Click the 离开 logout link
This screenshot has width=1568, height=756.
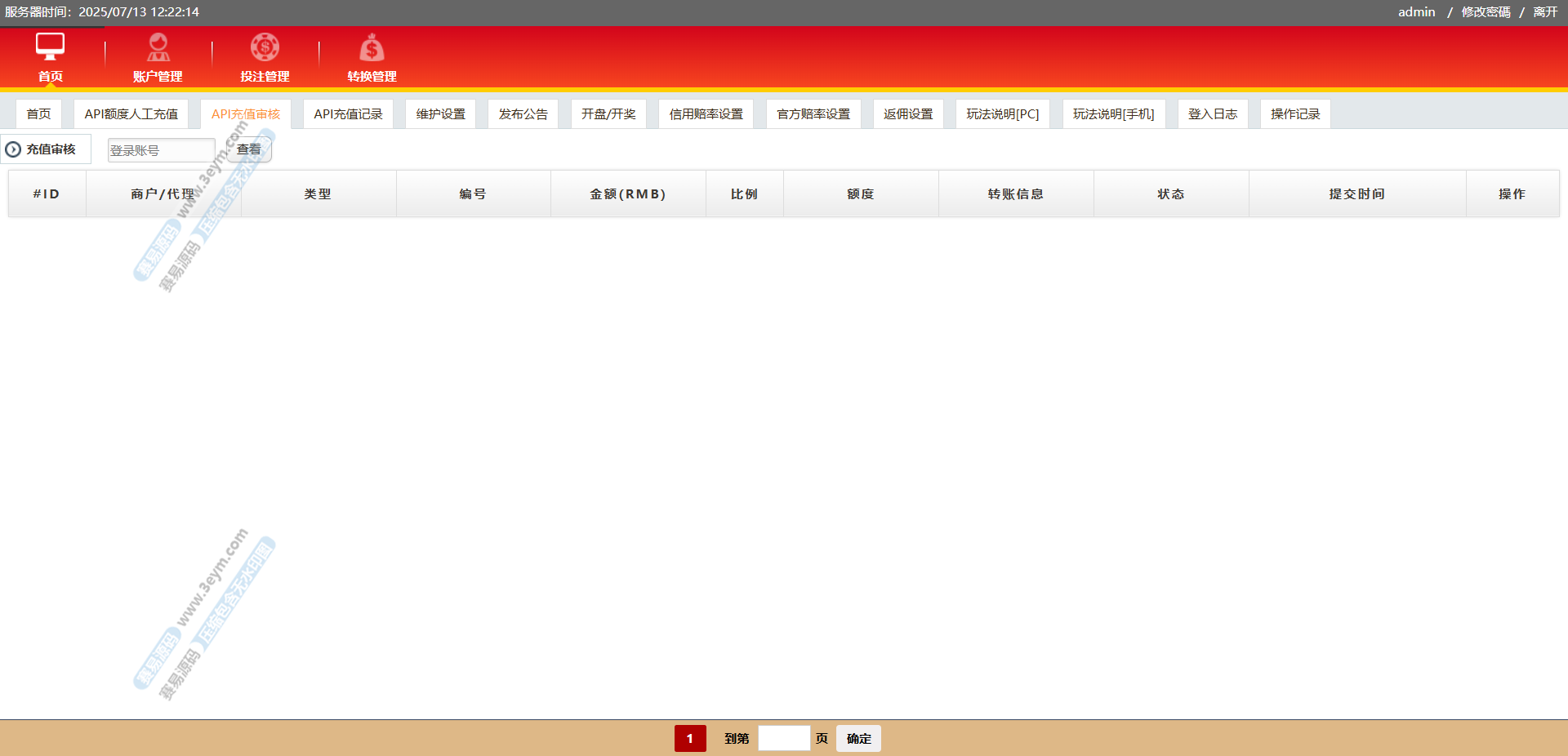tap(1545, 12)
